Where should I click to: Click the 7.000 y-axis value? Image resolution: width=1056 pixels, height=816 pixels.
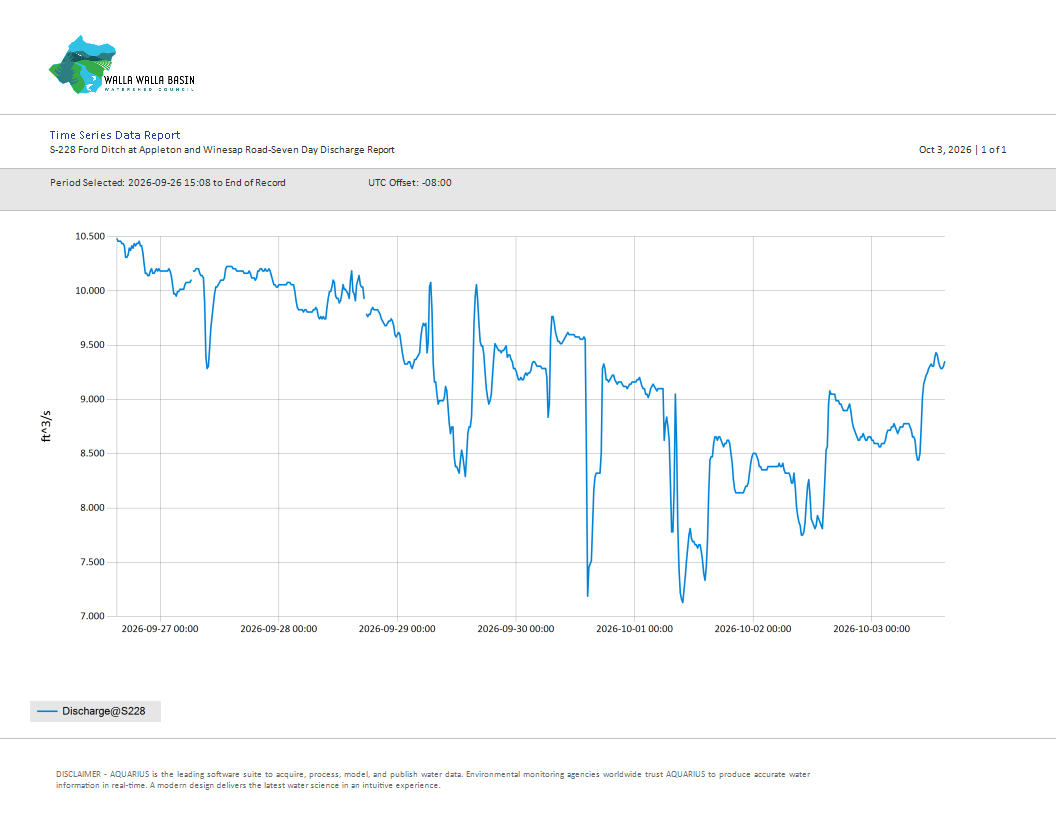pyautogui.click(x=92, y=616)
